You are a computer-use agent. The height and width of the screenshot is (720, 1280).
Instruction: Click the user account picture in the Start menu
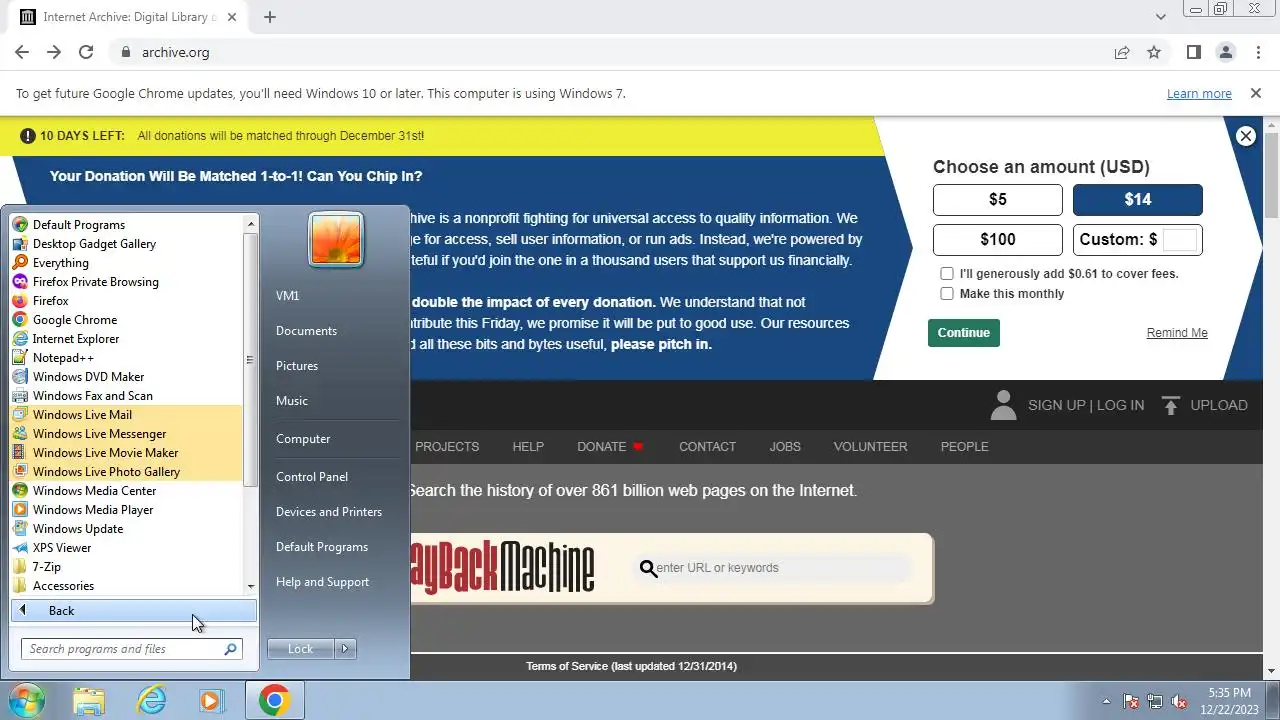pyautogui.click(x=336, y=240)
